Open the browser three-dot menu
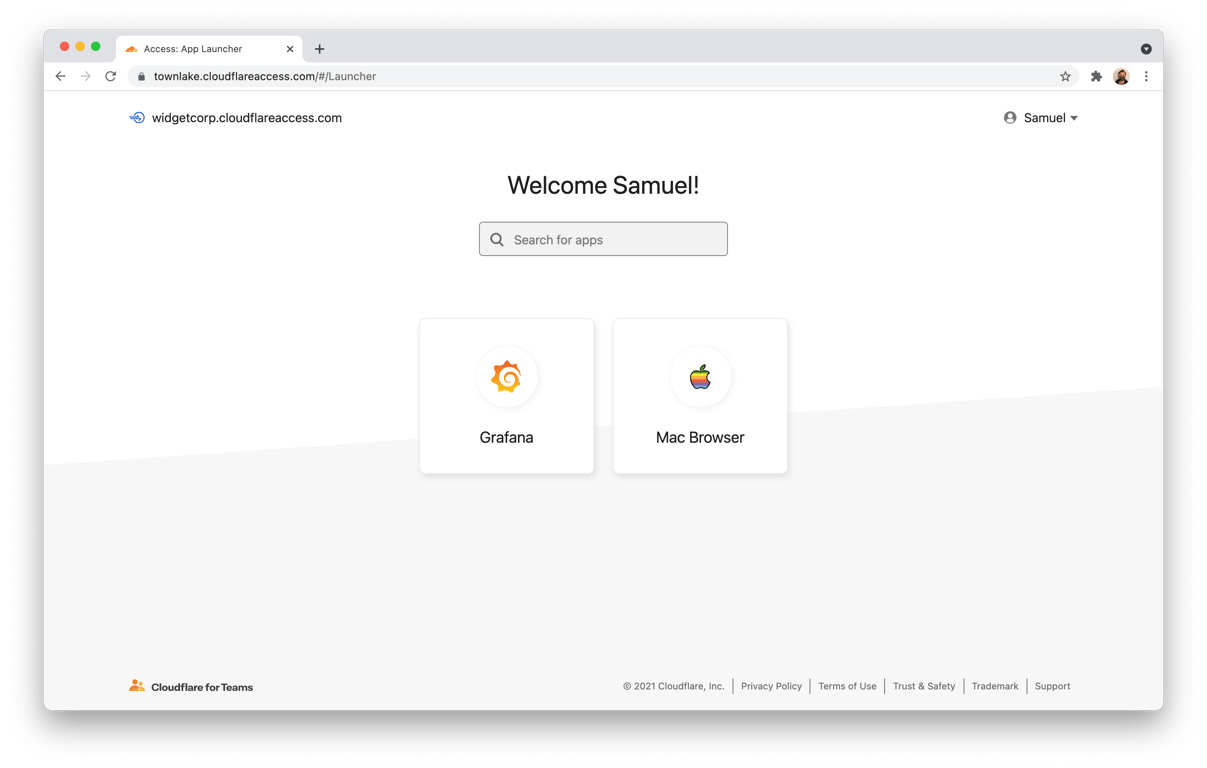The height and width of the screenshot is (768, 1207). coord(1146,76)
